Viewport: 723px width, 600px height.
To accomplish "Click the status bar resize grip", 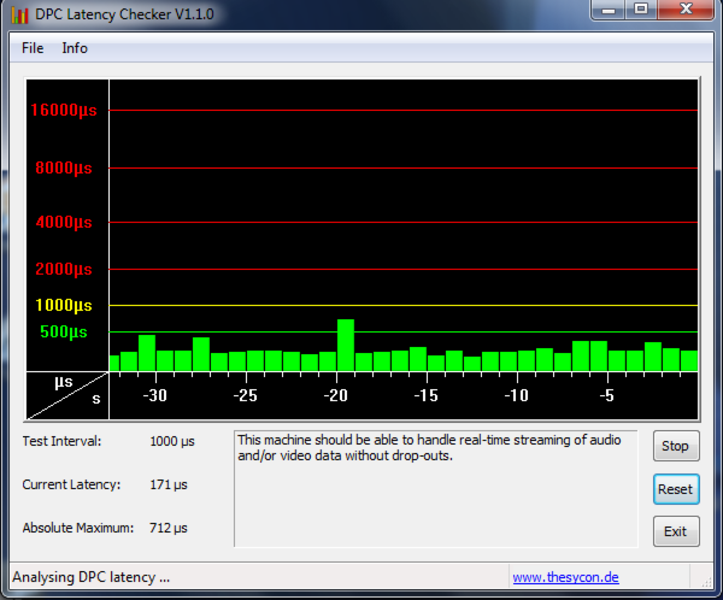I will 706,582.
